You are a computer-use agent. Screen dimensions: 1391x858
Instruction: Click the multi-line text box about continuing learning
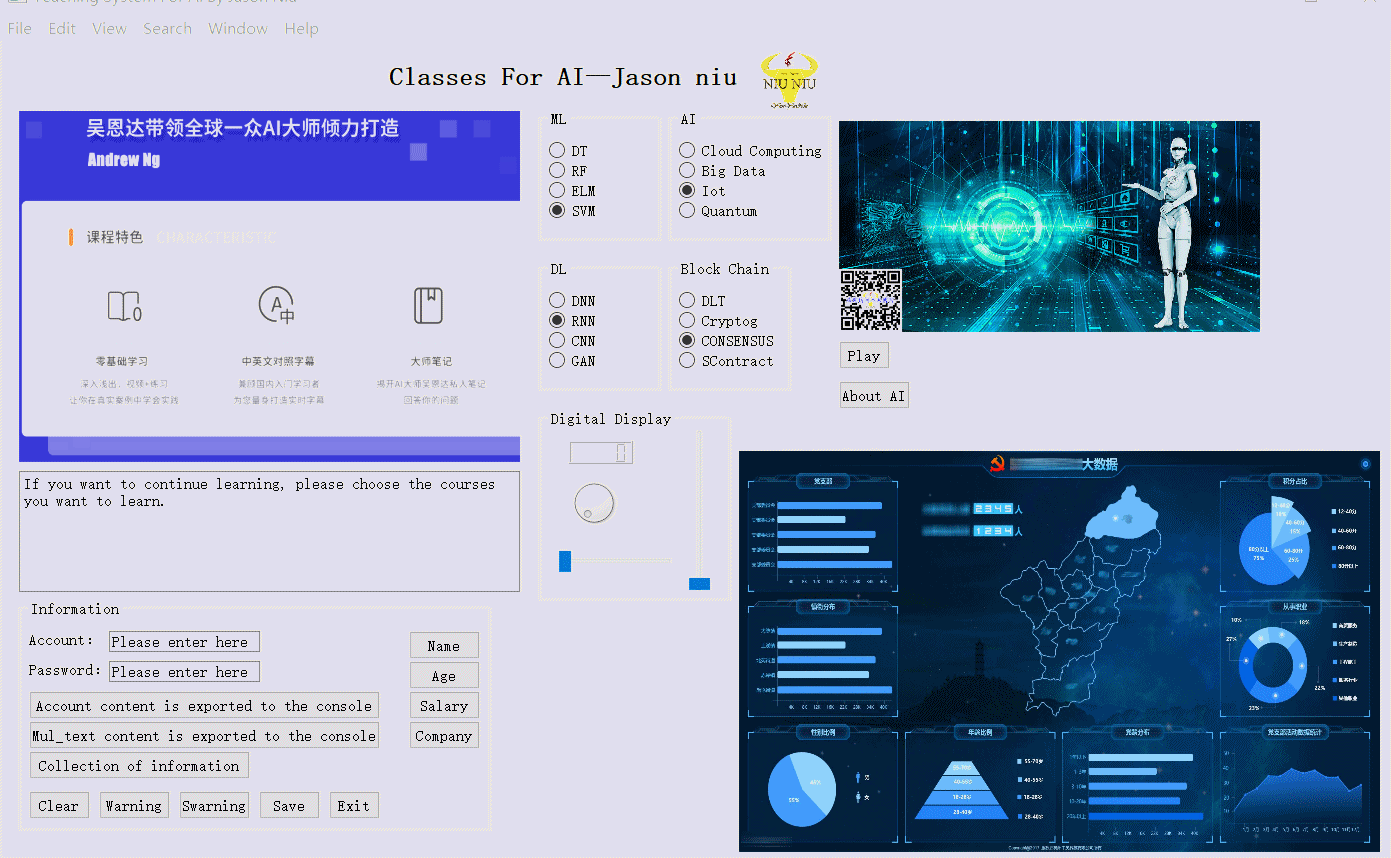270,531
